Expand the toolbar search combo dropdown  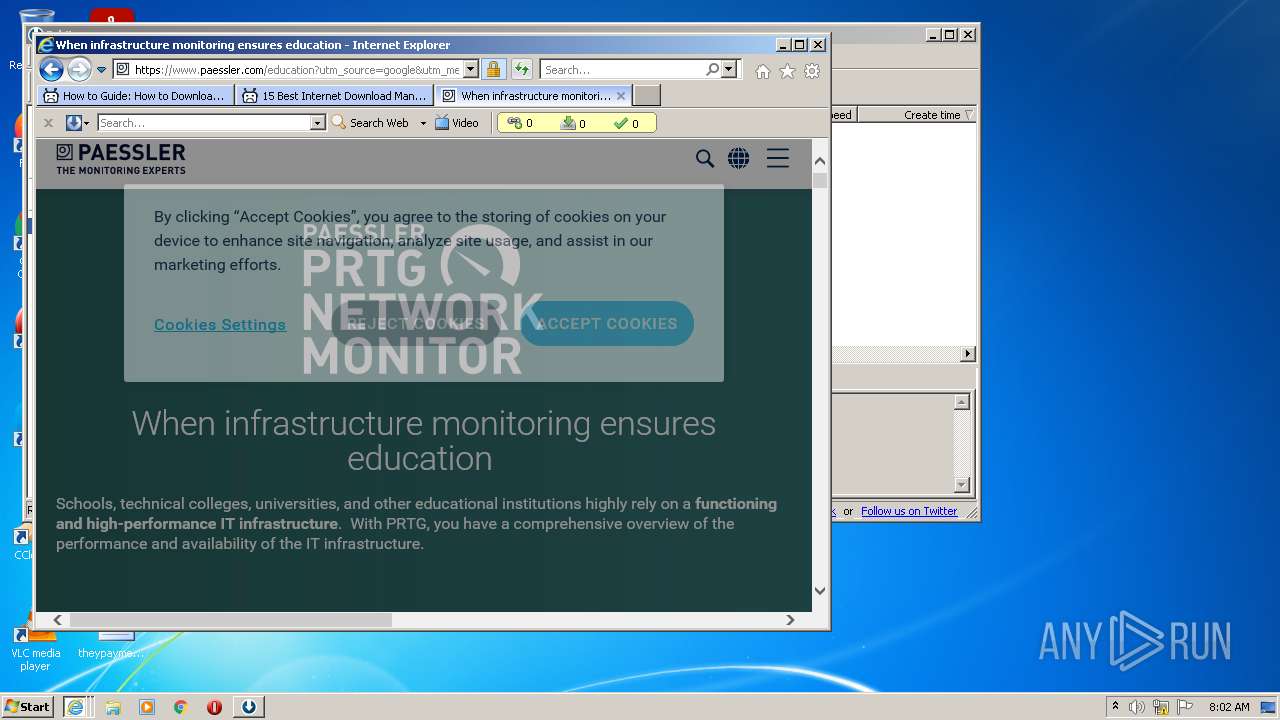pyautogui.click(x=318, y=123)
